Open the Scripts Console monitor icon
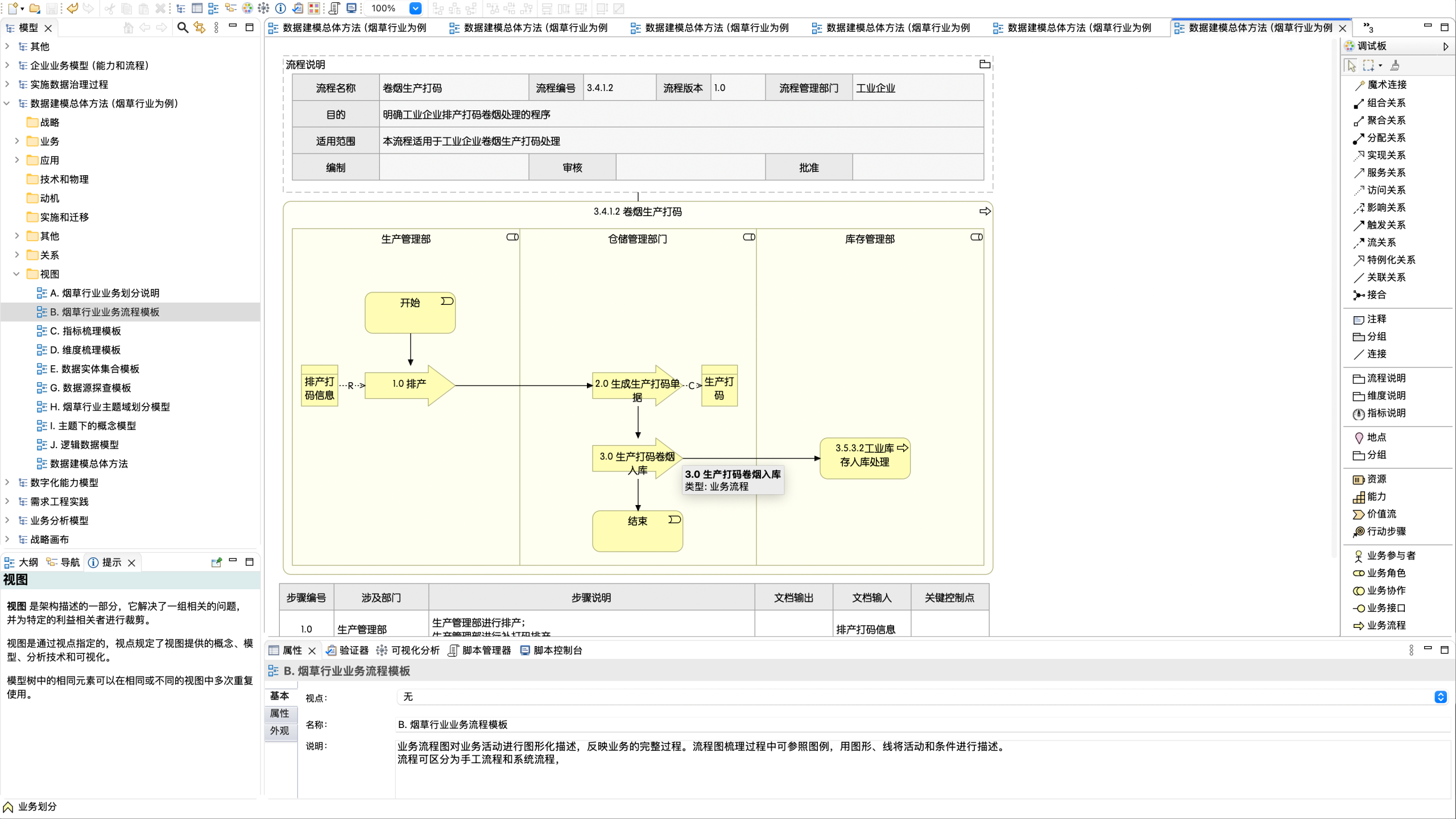1456x819 pixels. point(351,9)
